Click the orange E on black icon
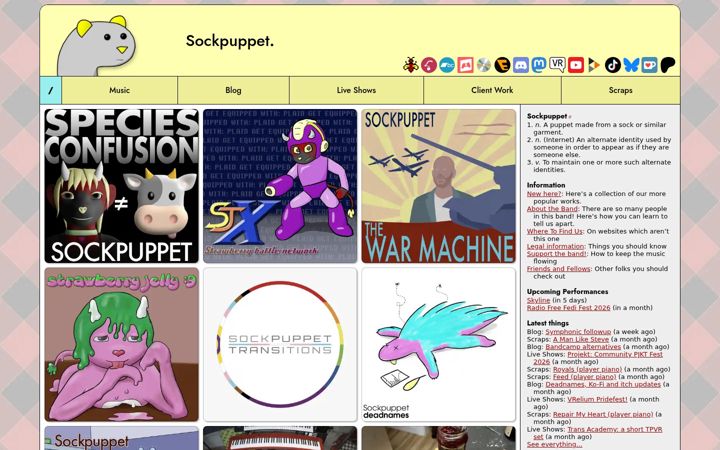Screen dimensions: 720x450 click(502, 65)
